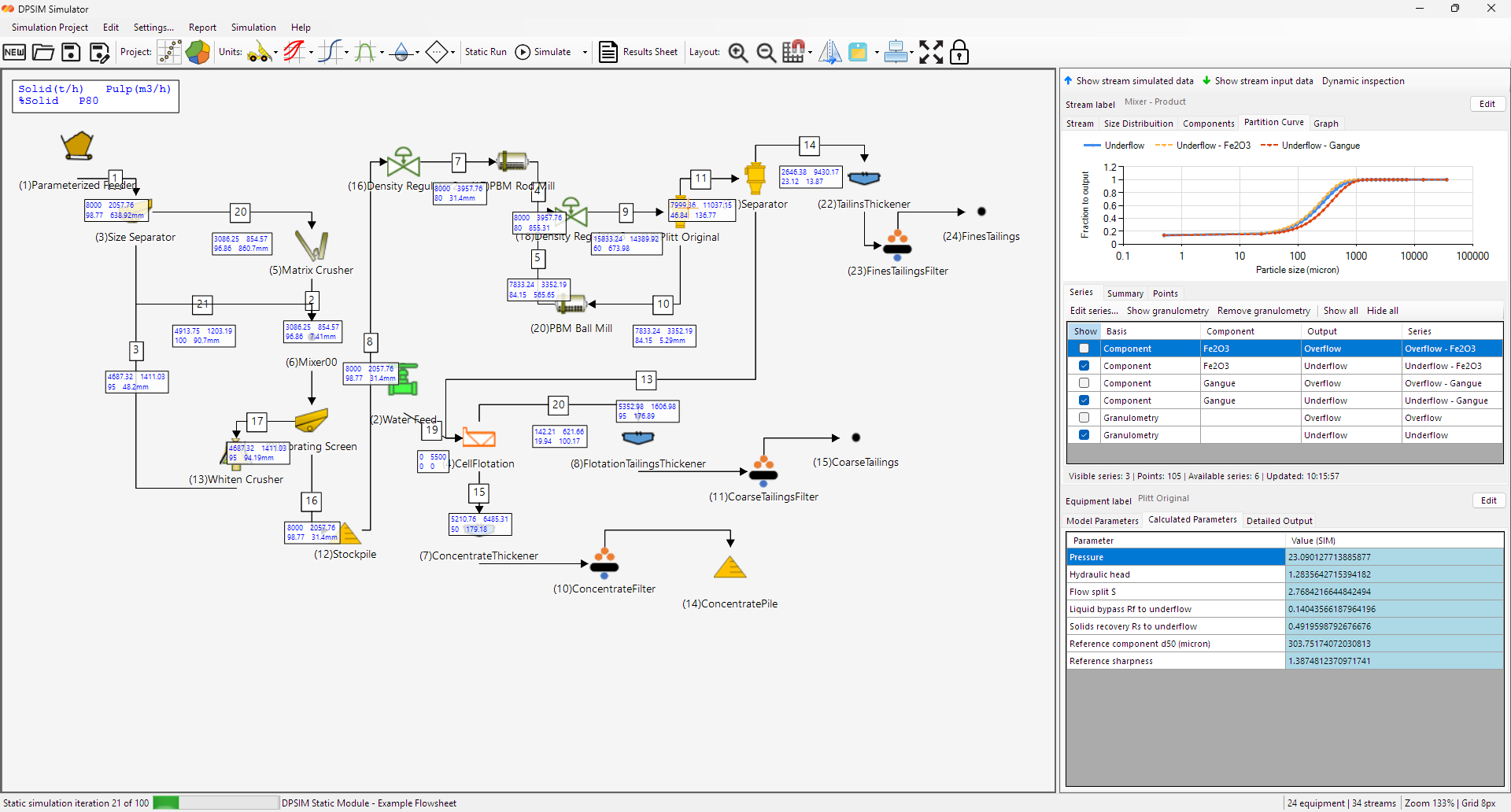Click the align equipment layout icon

pos(896,52)
